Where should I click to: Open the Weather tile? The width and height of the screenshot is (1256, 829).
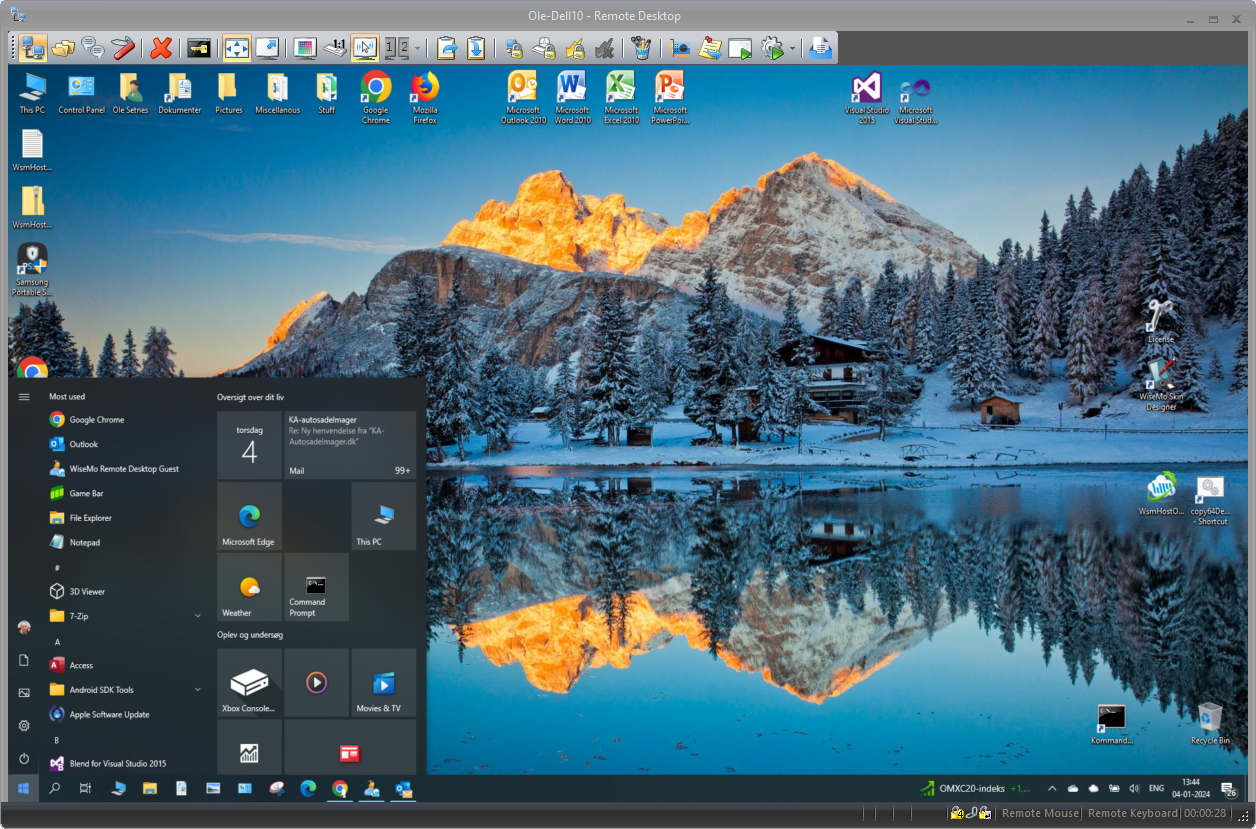249,587
